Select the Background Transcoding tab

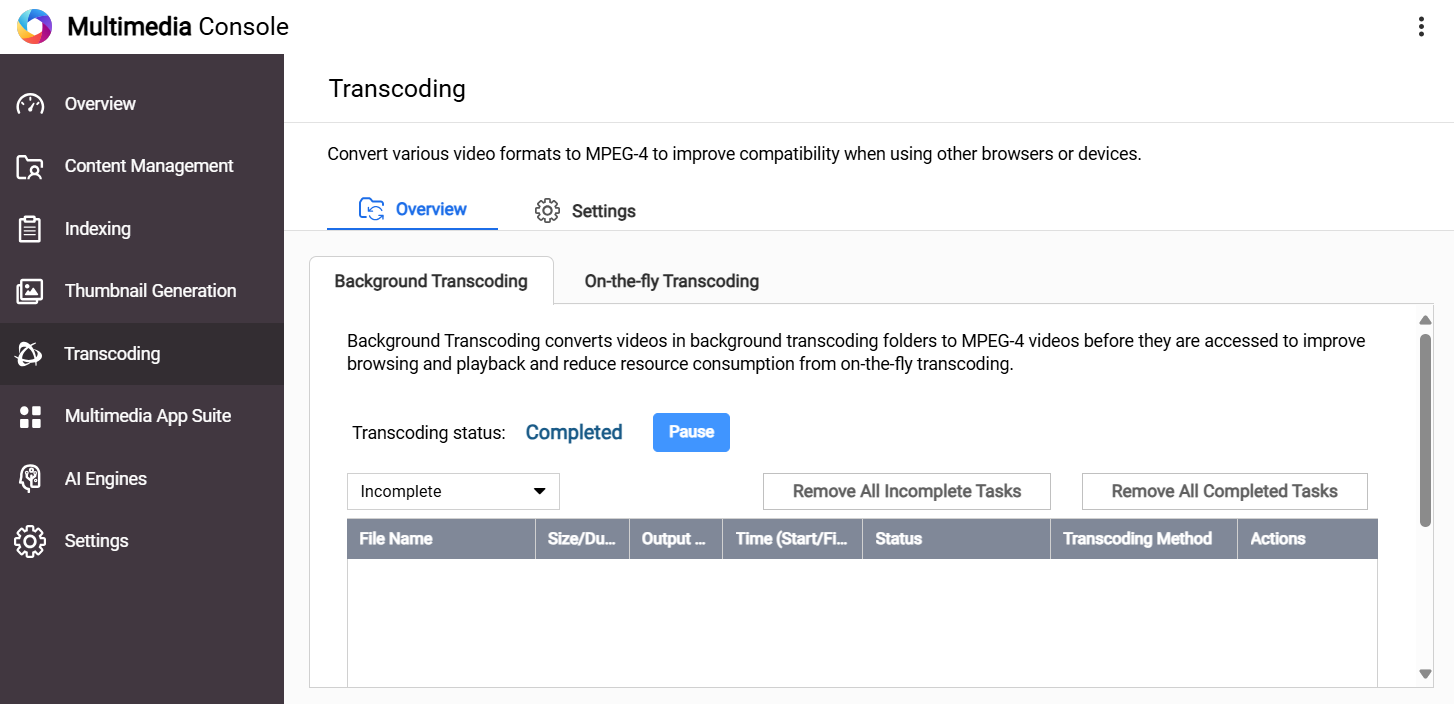[x=431, y=281]
